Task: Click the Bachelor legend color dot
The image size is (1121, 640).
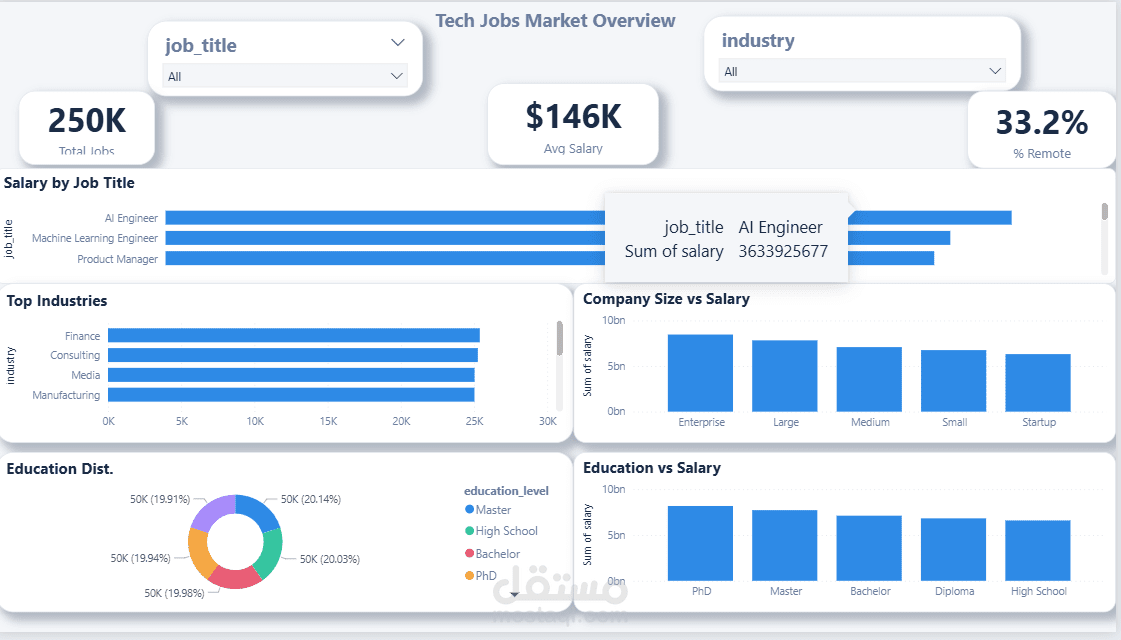Action: (470, 553)
